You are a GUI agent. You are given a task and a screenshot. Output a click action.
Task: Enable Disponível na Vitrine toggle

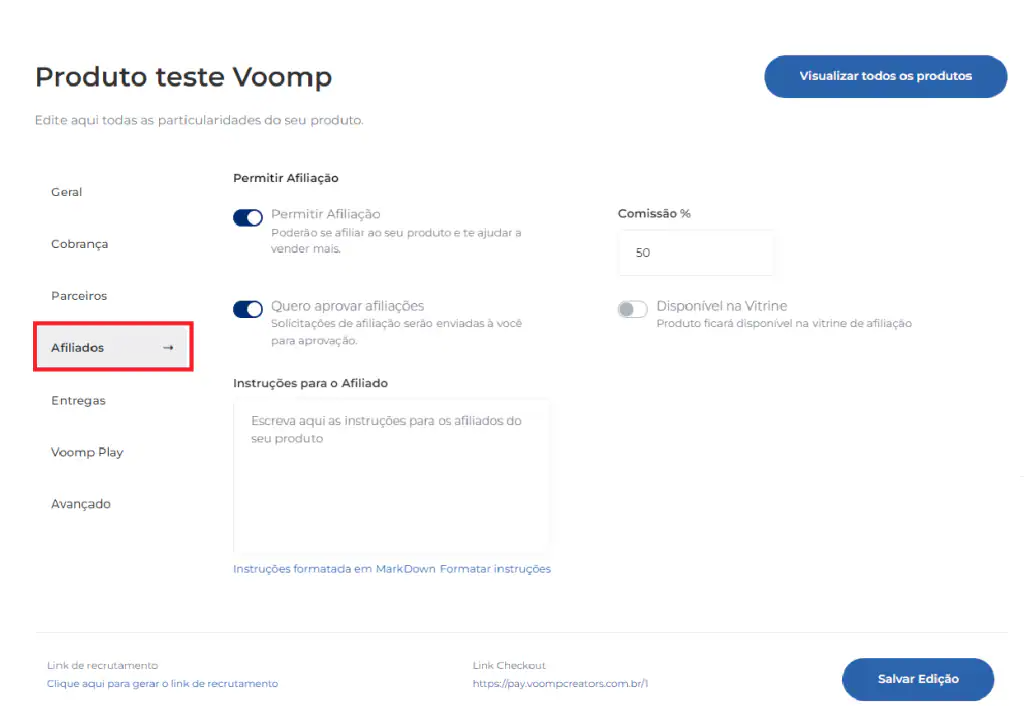[632, 309]
